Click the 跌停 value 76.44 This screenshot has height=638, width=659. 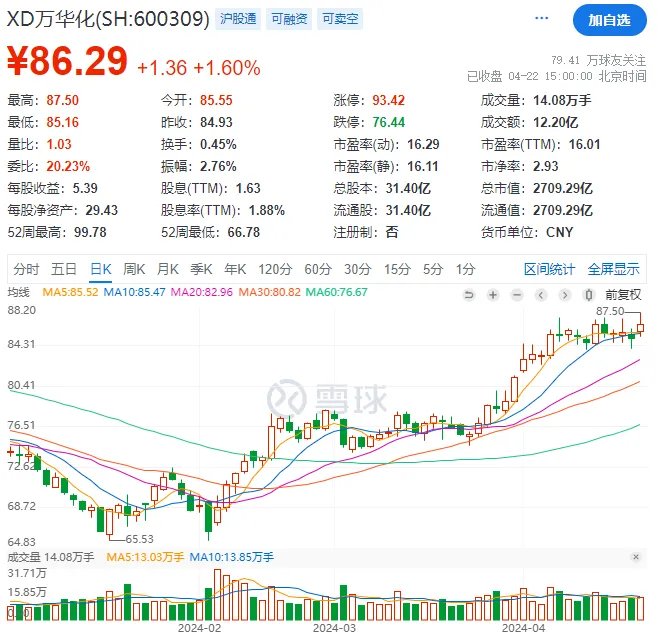388,122
